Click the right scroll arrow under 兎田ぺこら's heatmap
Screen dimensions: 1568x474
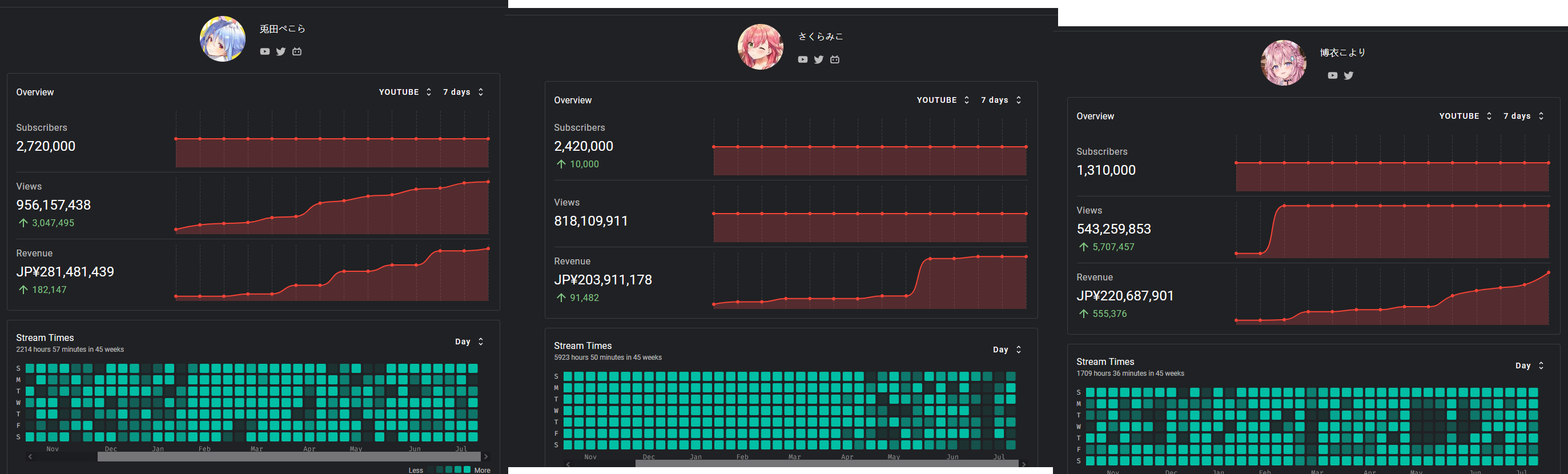[486, 456]
